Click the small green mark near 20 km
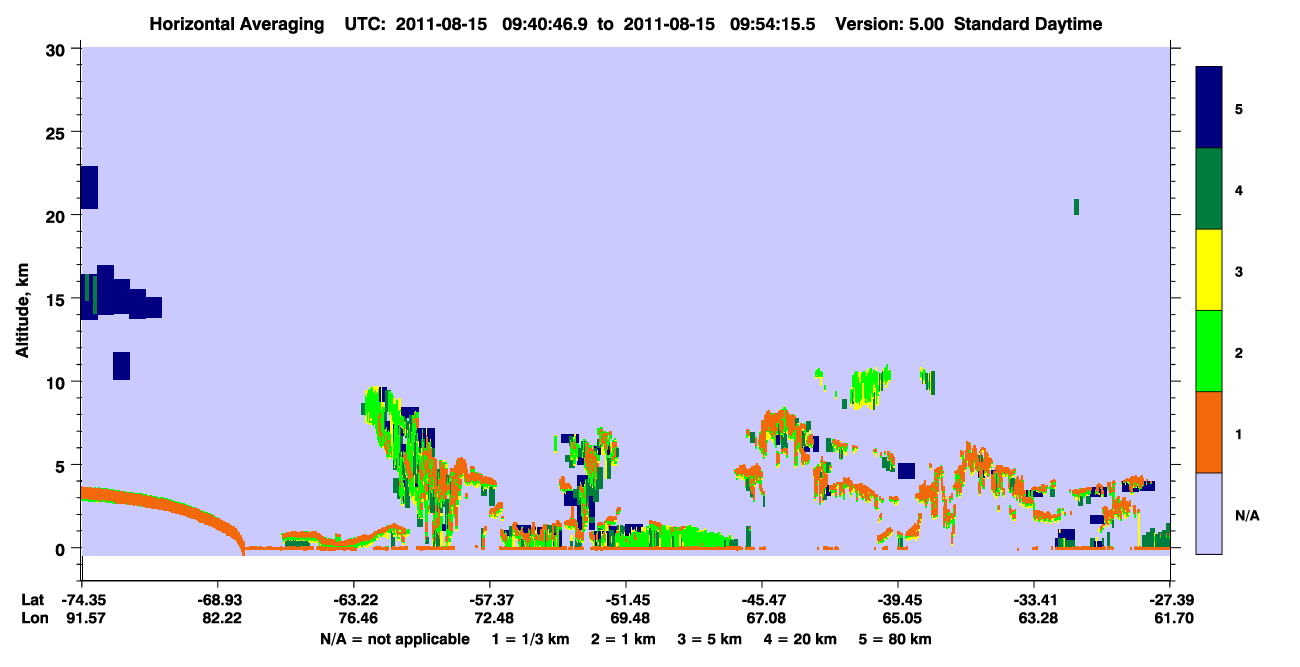Viewport: 1300px width, 667px height. [x=1076, y=207]
